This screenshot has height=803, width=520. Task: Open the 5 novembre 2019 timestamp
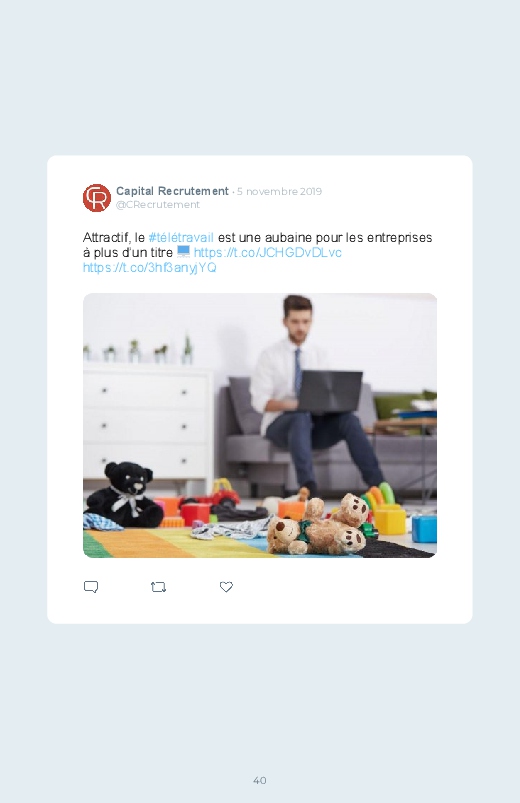click(x=279, y=191)
